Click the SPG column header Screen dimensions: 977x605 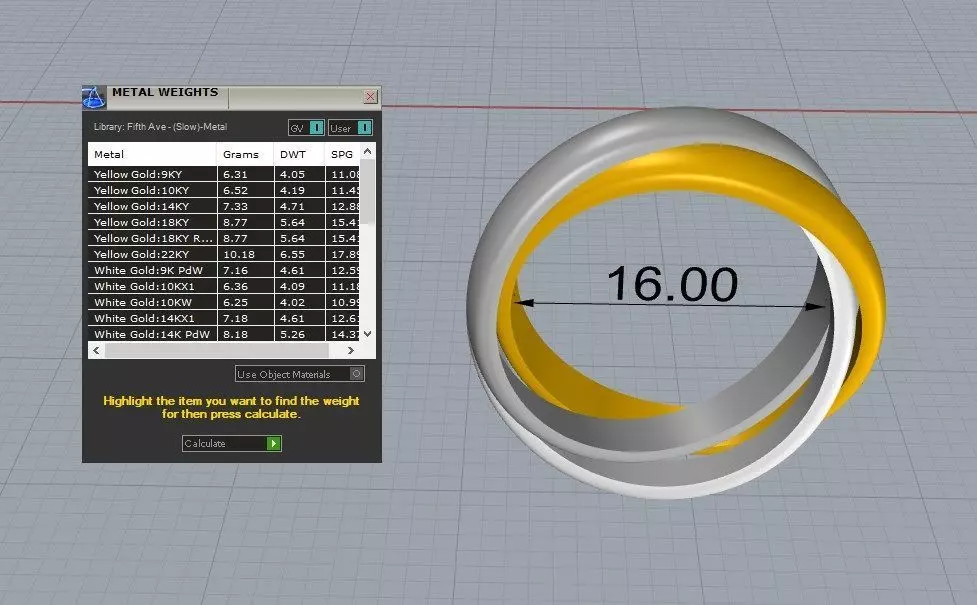click(342, 154)
